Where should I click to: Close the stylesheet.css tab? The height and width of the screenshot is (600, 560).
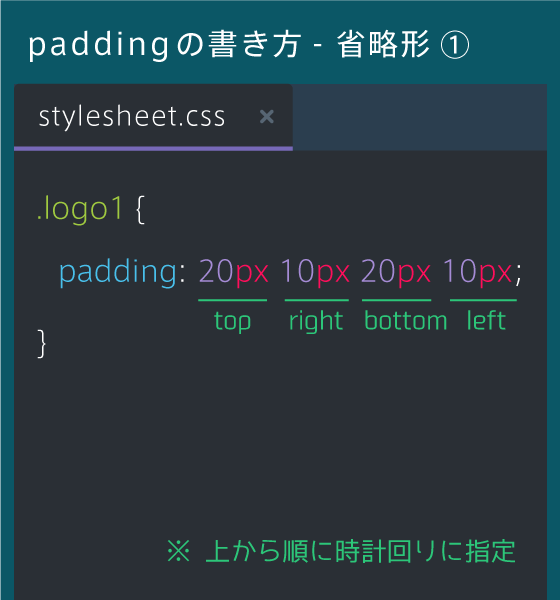click(266, 116)
